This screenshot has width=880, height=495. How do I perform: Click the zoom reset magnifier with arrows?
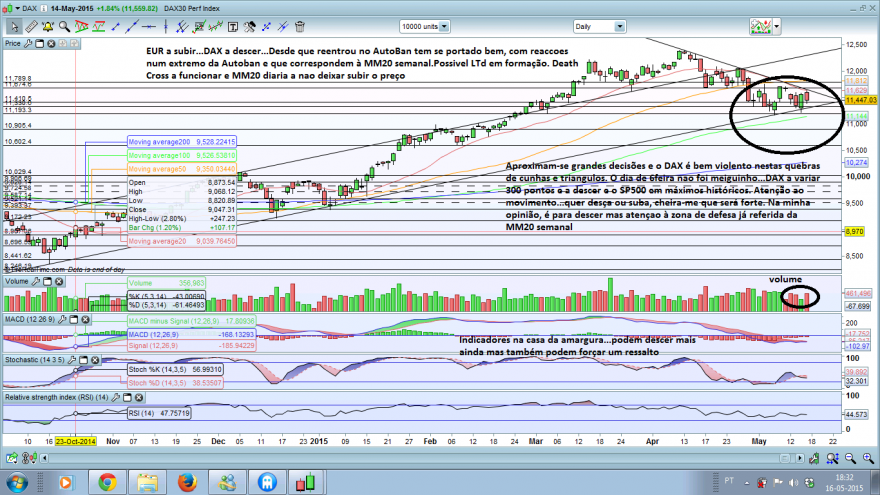(832, 459)
